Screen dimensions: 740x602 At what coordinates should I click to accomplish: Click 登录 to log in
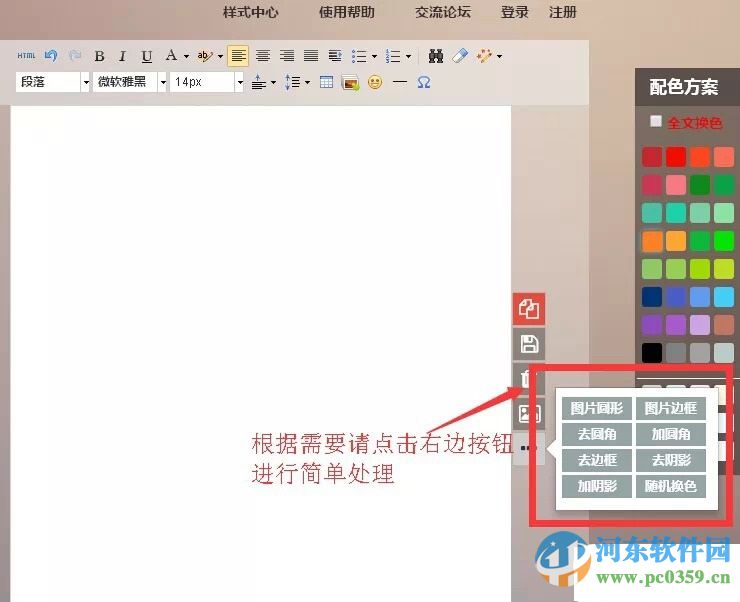click(x=514, y=12)
